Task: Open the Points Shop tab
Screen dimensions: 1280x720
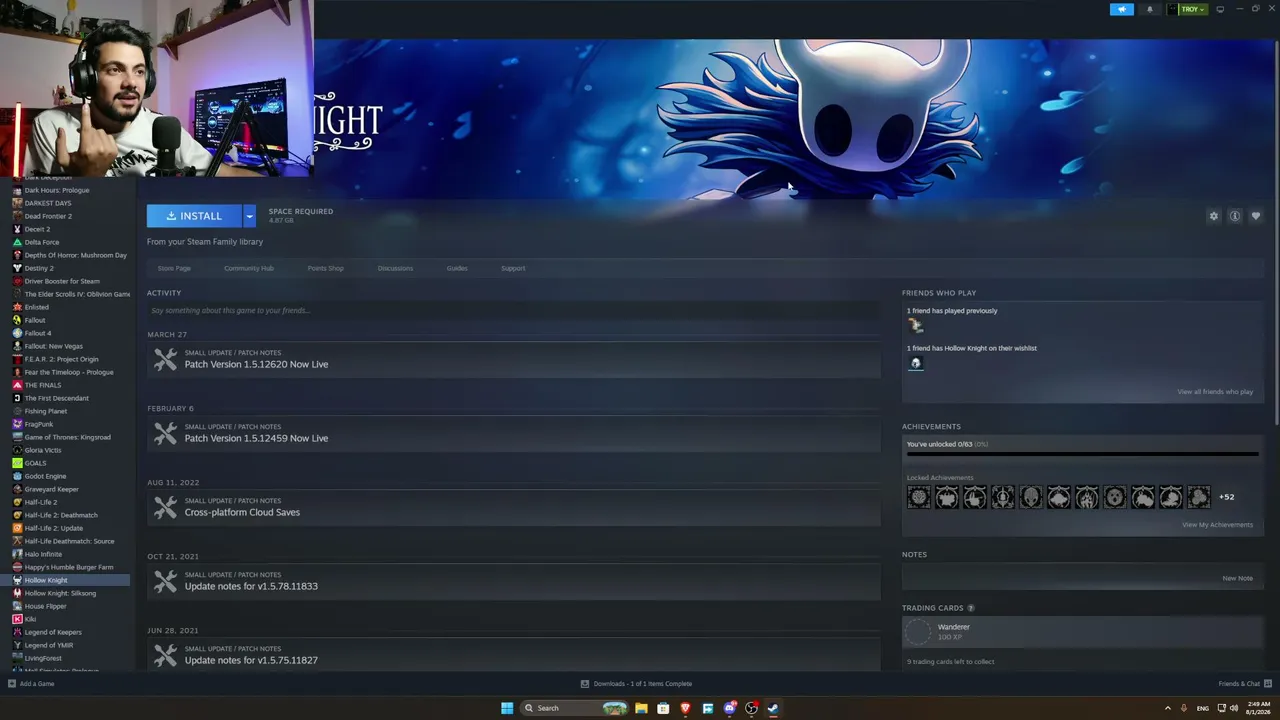Action: click(x=325, y=268)
